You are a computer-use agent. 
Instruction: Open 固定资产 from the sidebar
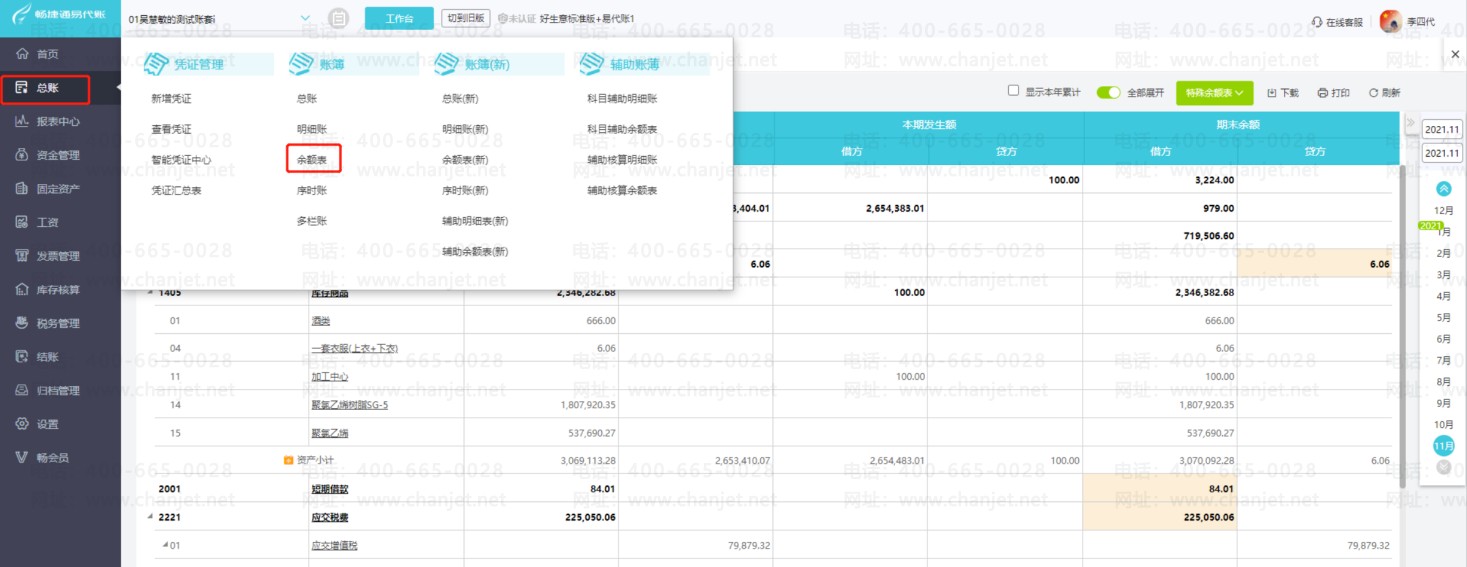60,188
